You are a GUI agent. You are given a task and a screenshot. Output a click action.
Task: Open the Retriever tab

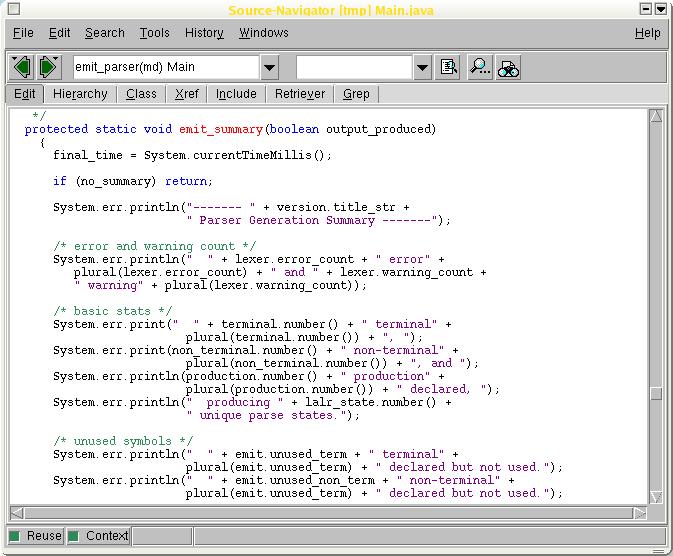tap(300, 94)
